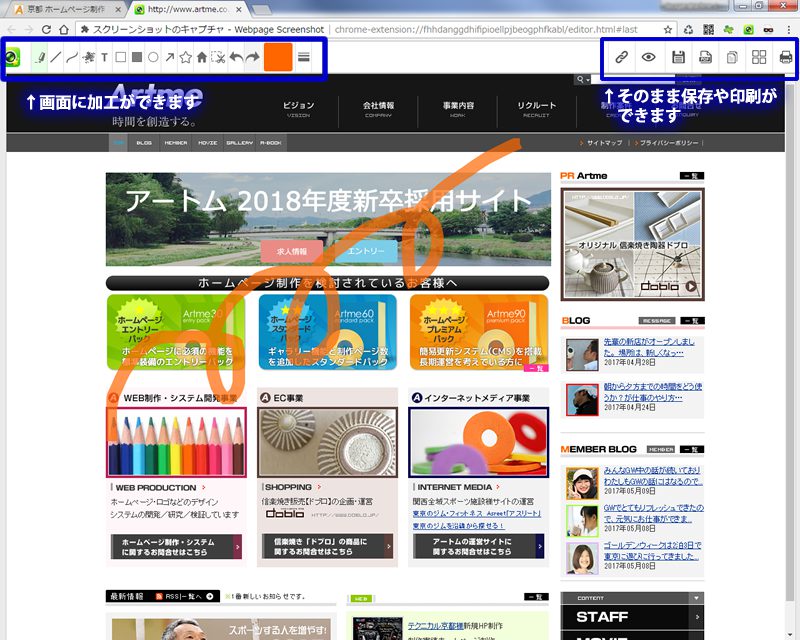
Task: Select the crop scissors tool
Action: click(x=218, y=57)
